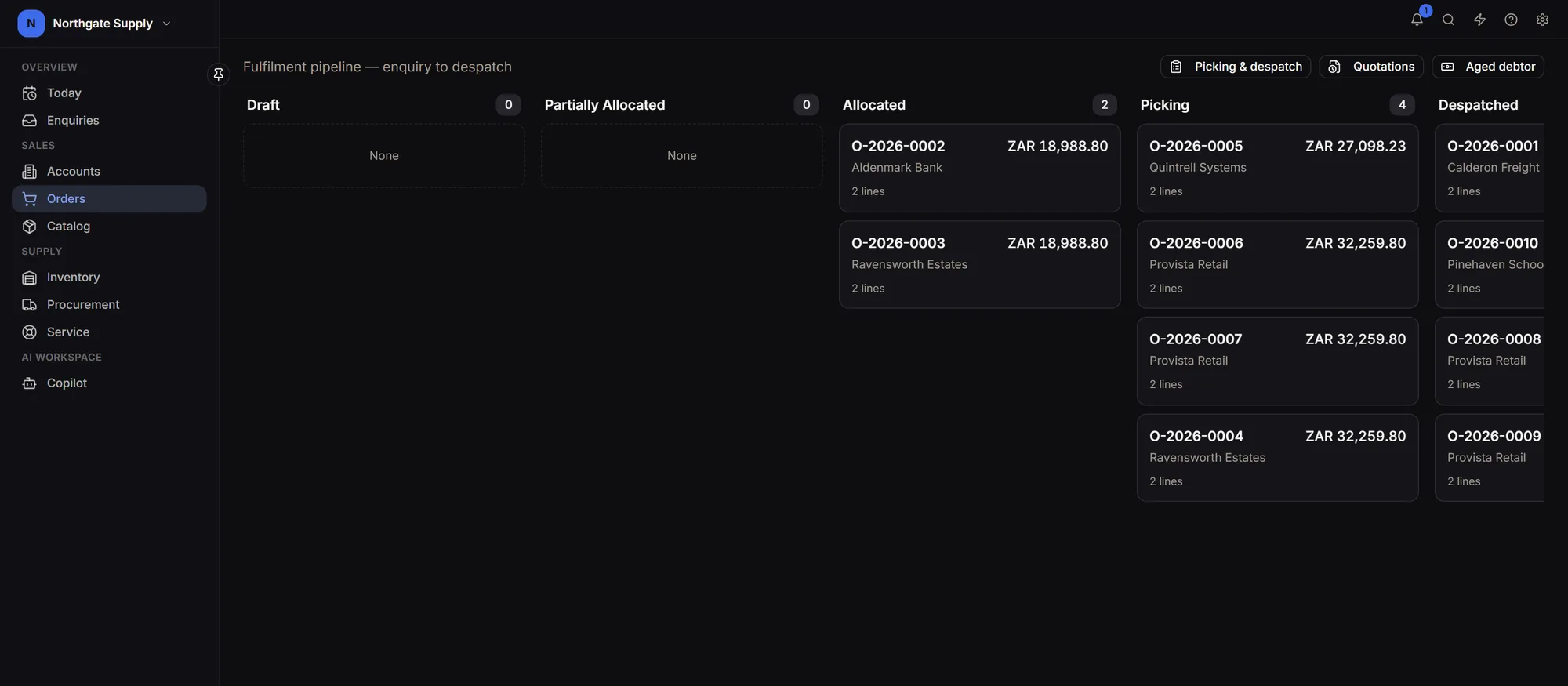Select order O-2026-0005 Quintrell Systems
The image size is (1568, 686).
click(x=1278, y=168)
